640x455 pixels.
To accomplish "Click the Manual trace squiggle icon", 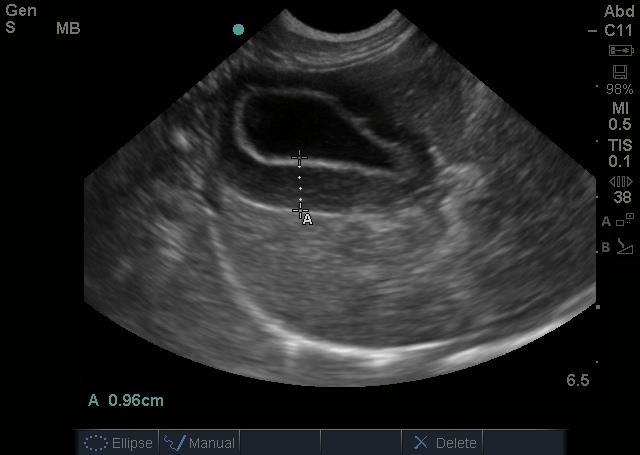I will pos(174,443).
